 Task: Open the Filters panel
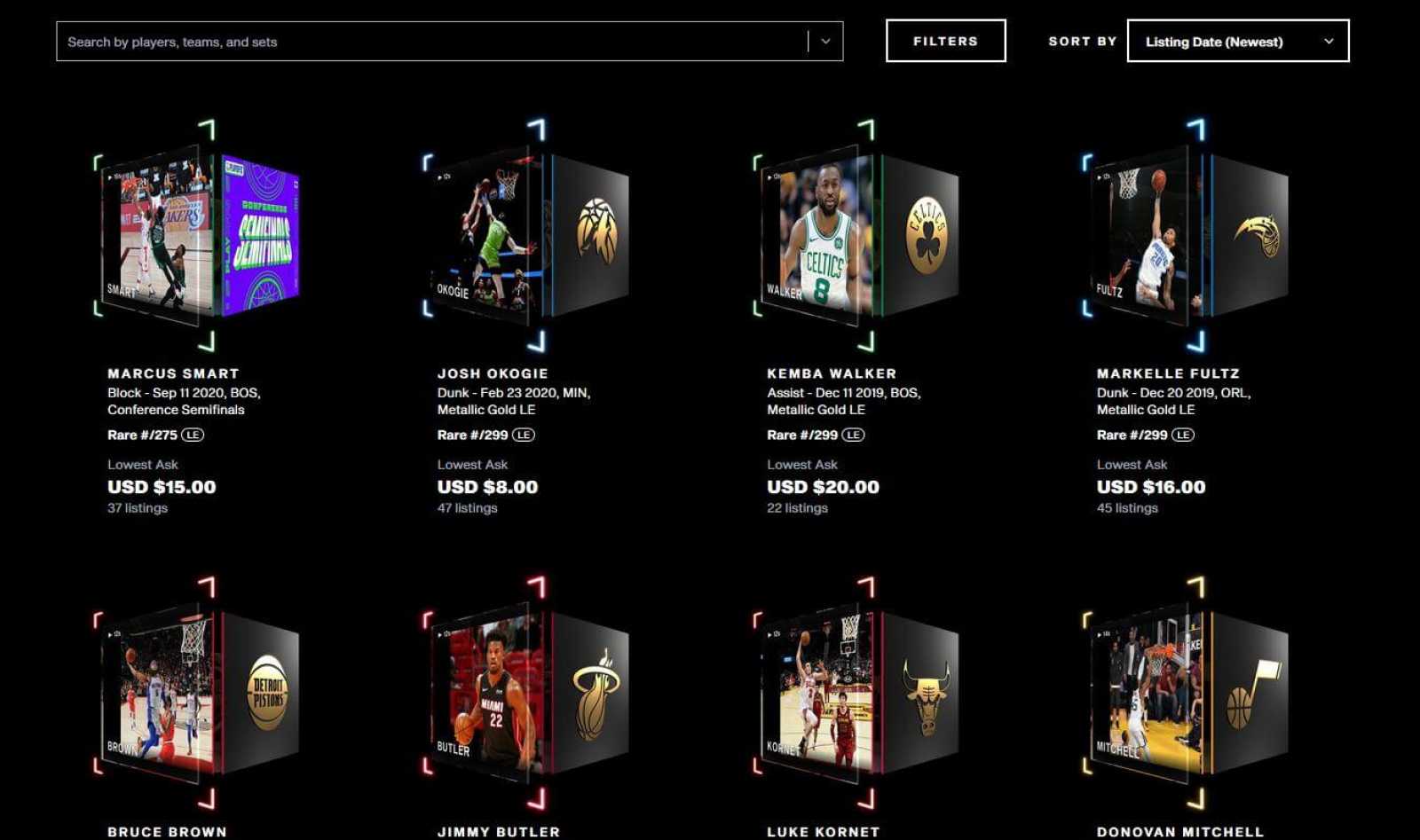pyautogui.click(x=945, y=41)
